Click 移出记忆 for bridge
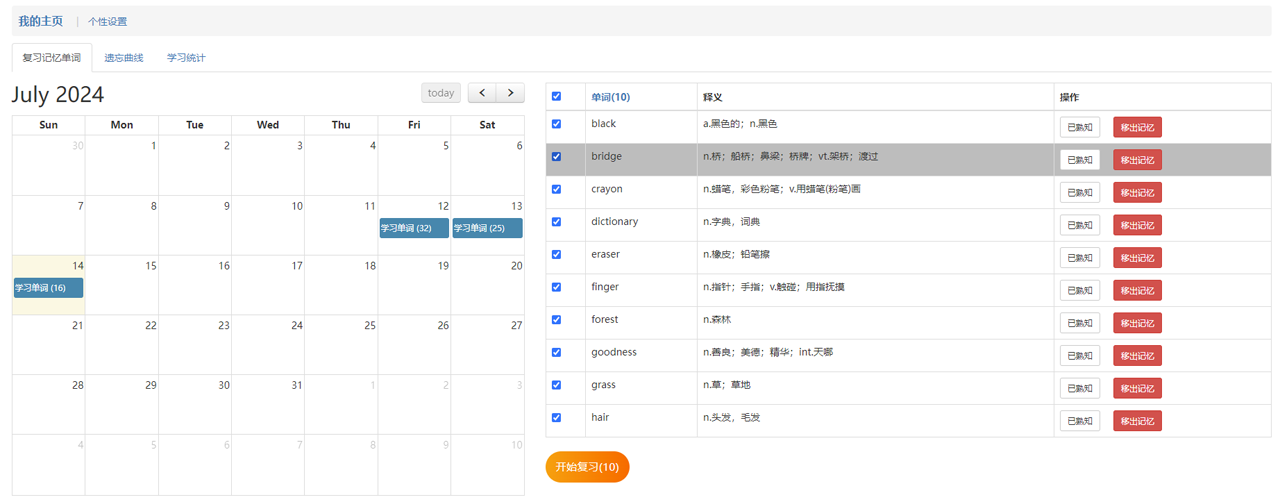Image resolution: width=1280 pixels, height=502 pixels. [1137, 160]
